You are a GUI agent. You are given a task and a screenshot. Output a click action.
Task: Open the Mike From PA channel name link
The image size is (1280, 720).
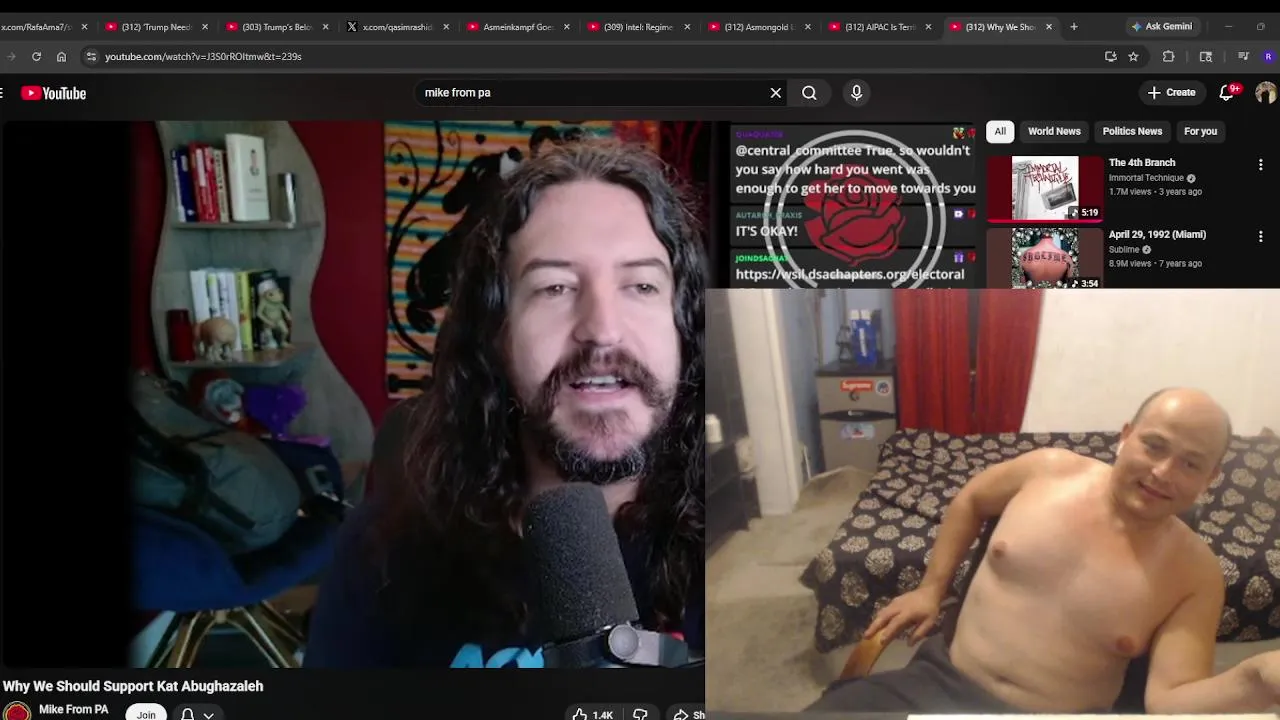pyautogui.click(x=73, y=710)
